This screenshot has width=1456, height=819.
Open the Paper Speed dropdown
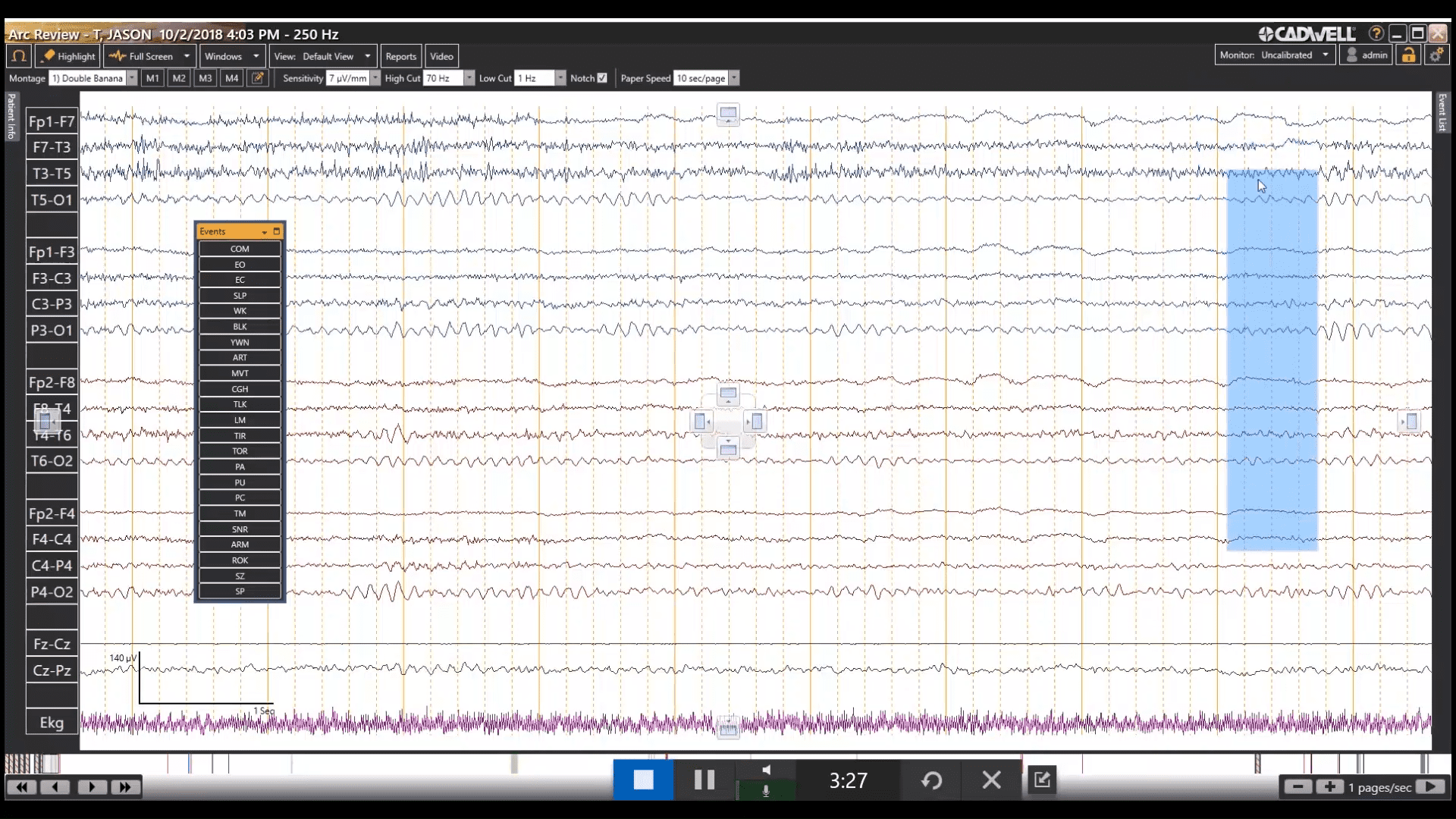[733, 77]
